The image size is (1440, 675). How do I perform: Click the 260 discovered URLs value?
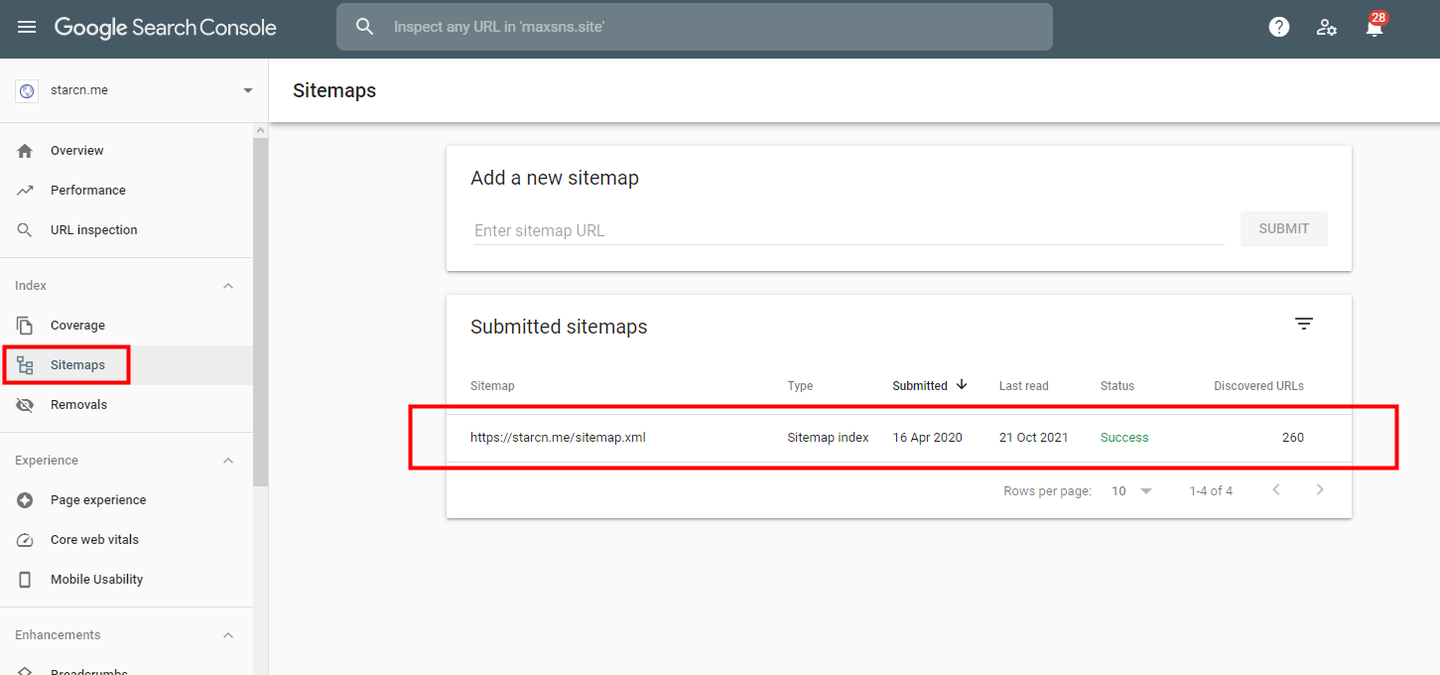pos(1293,438)
